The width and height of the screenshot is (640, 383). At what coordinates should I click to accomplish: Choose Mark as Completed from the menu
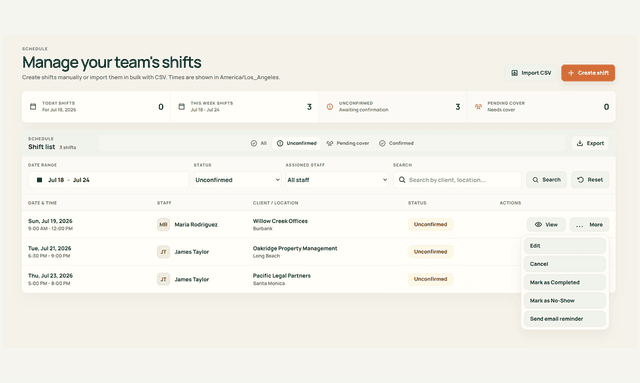(565, 282)
